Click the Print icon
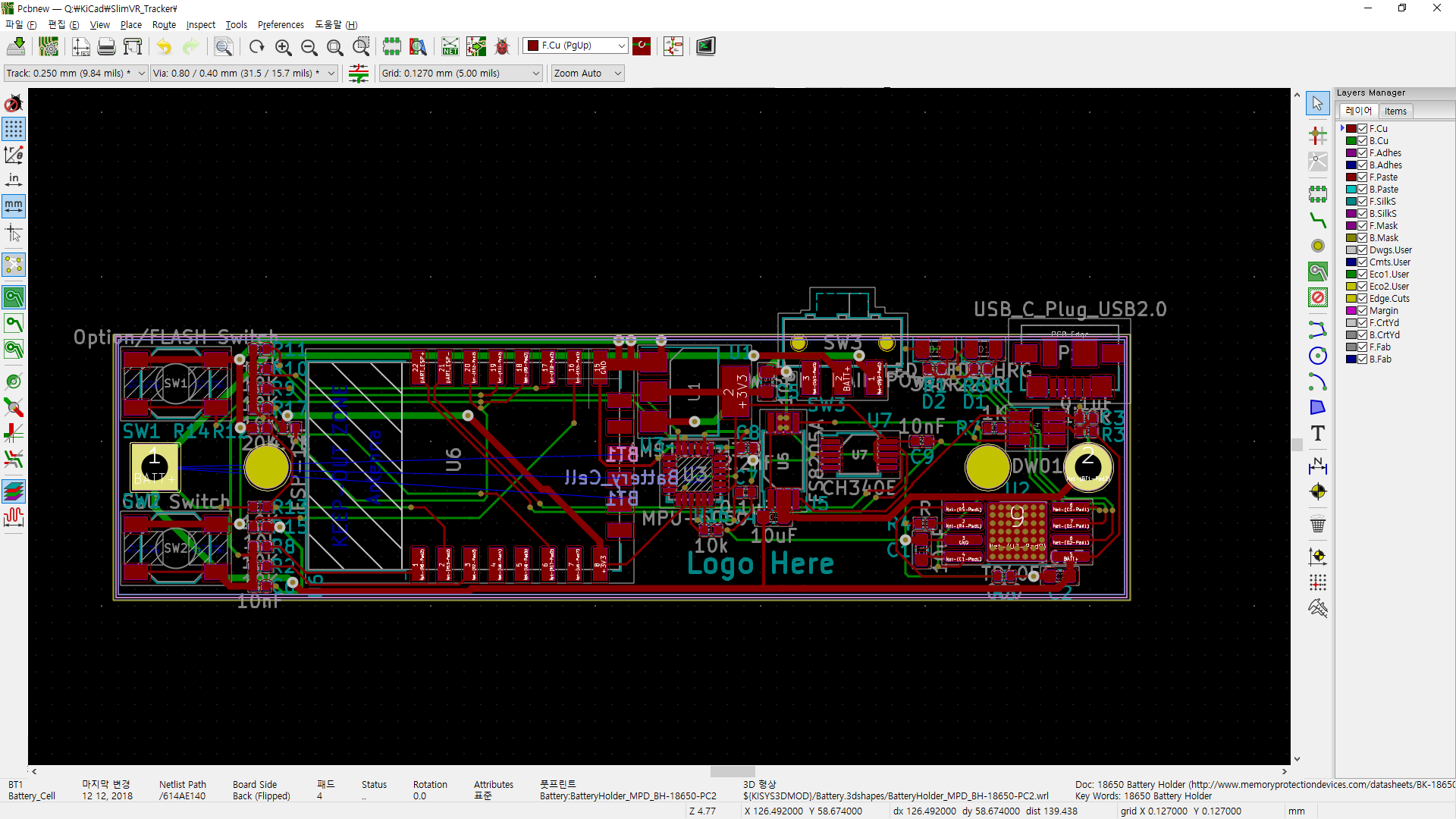Viewport: 1456px width, 819px height. 106,46
